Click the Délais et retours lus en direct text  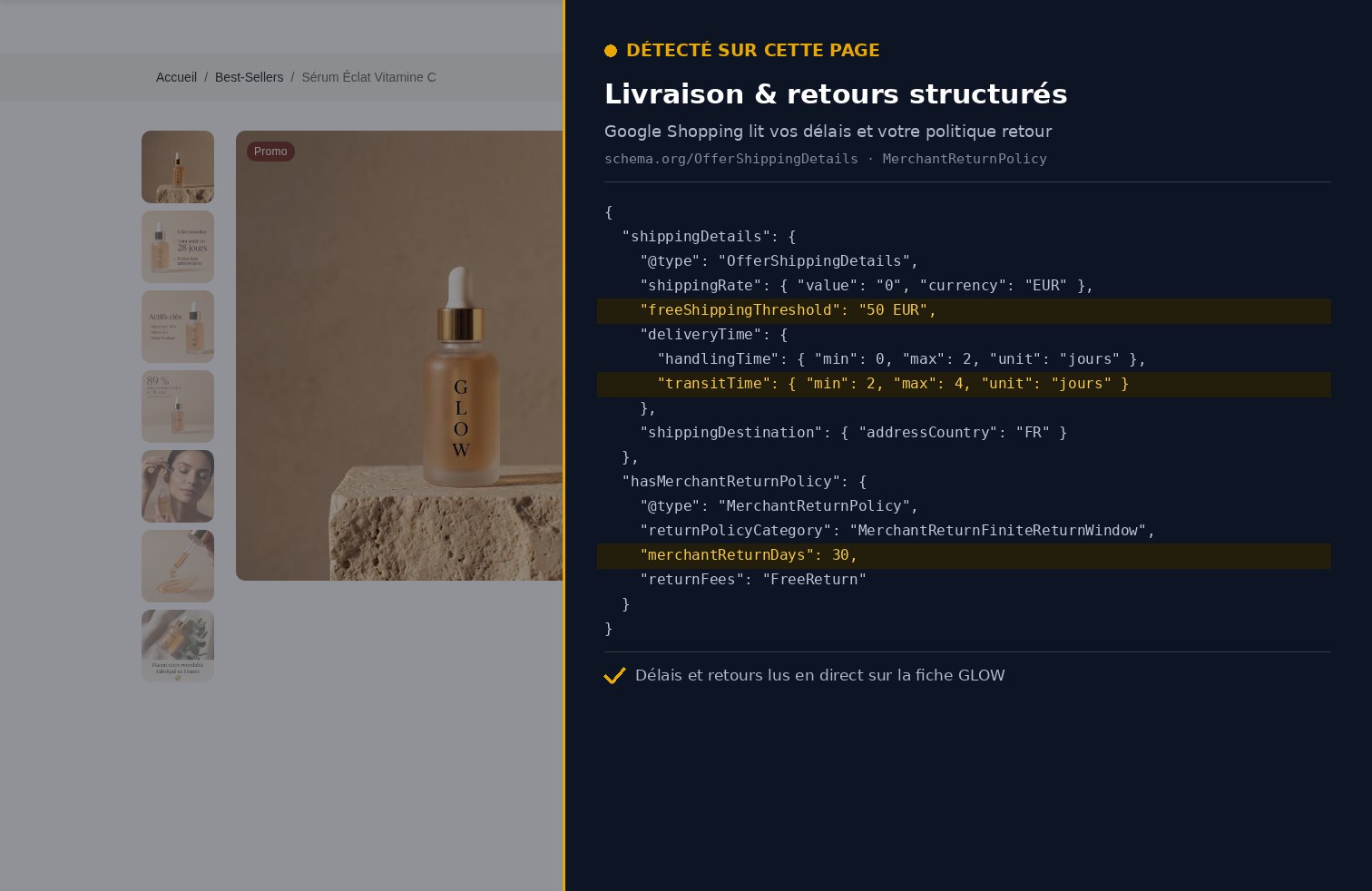(x=820, y=676)
